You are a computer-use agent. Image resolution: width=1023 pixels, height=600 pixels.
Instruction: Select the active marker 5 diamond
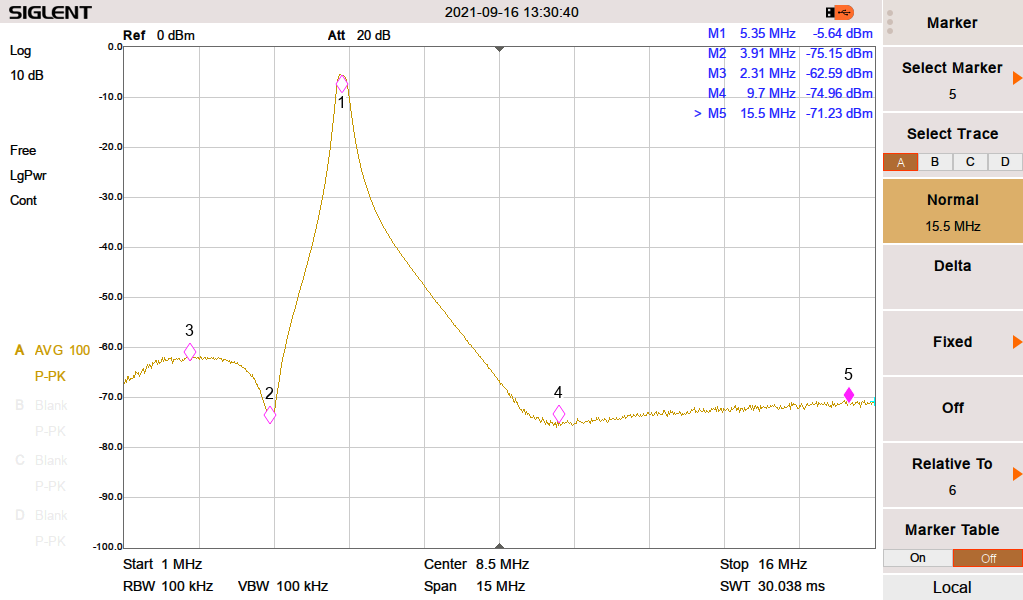point(848,395)
